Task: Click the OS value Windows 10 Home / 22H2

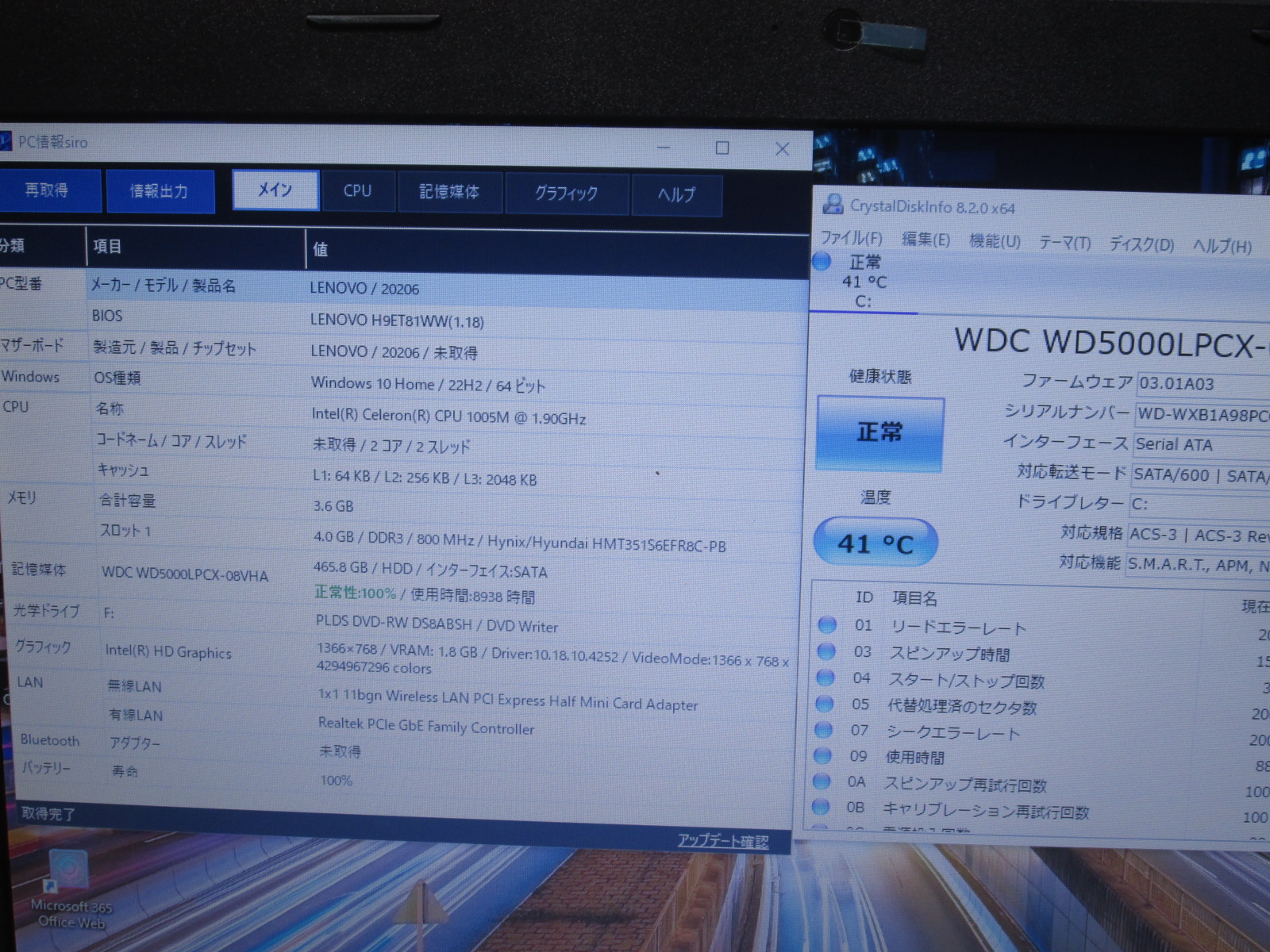Action: point(429,385)
